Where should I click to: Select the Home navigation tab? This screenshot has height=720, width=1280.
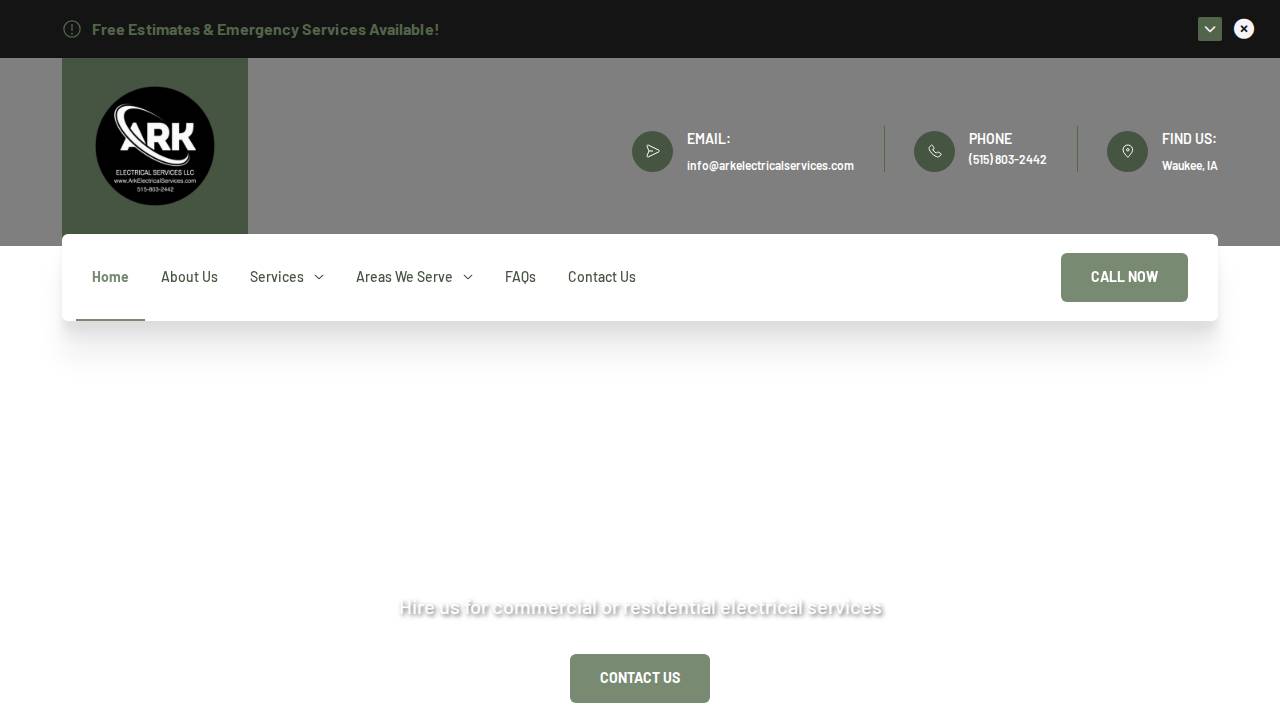click(110, 277)
